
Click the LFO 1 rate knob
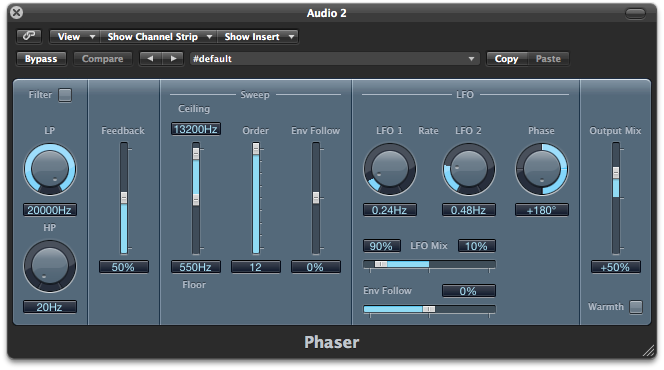(x=390, y=169)
